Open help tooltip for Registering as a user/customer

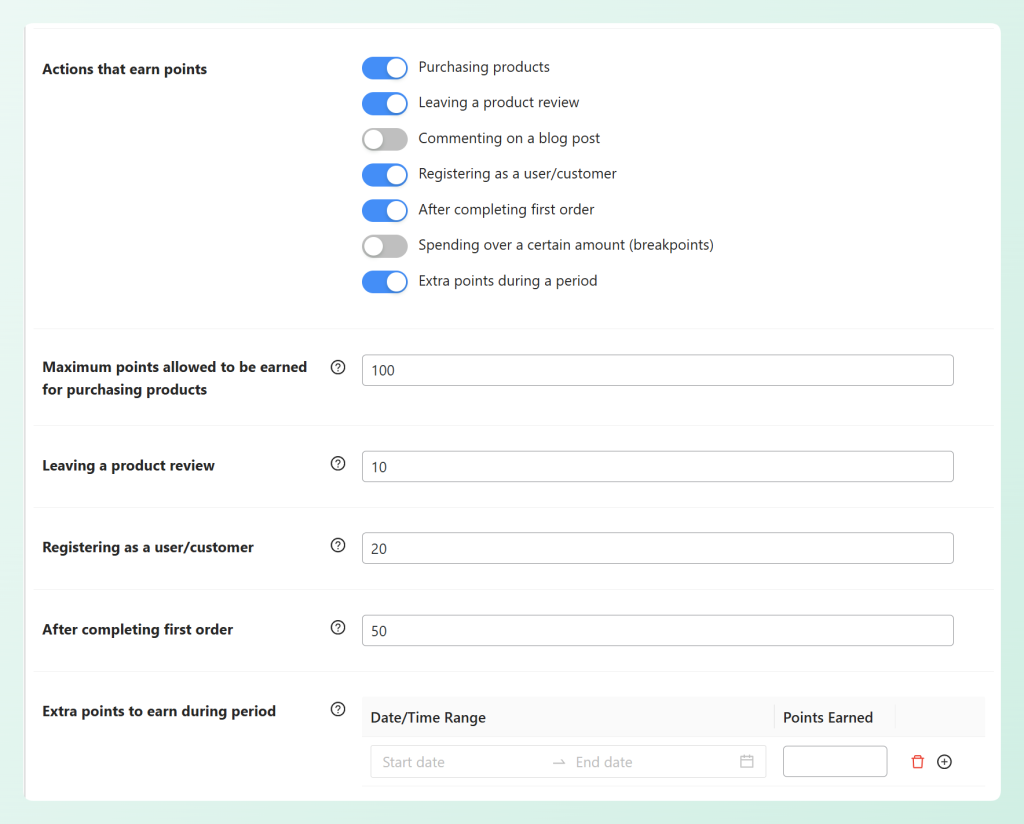(x=338, y=545)
